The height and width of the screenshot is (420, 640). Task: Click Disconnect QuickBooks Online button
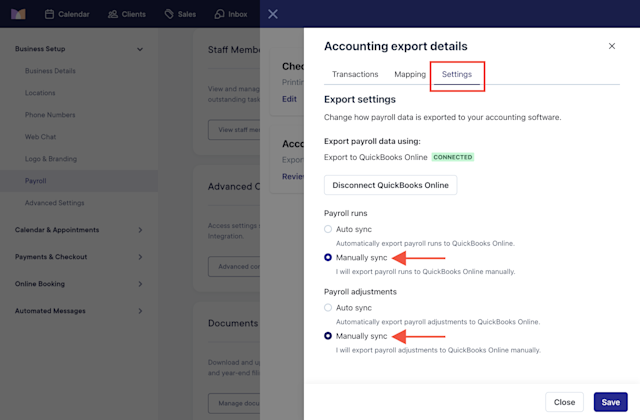[x=391, y=185]
